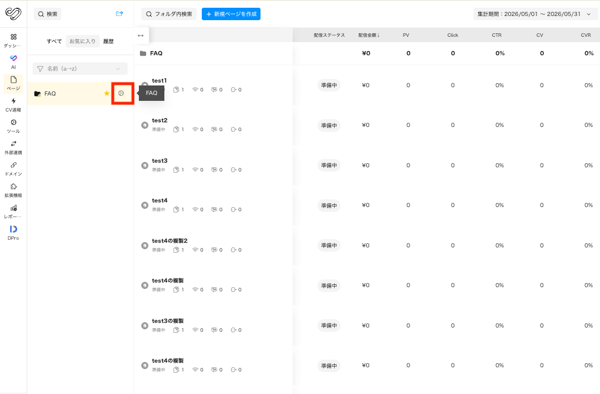The image size is (600, 394).
Task: Sort by 配信金額 column header
Action: tap(369, 35)
